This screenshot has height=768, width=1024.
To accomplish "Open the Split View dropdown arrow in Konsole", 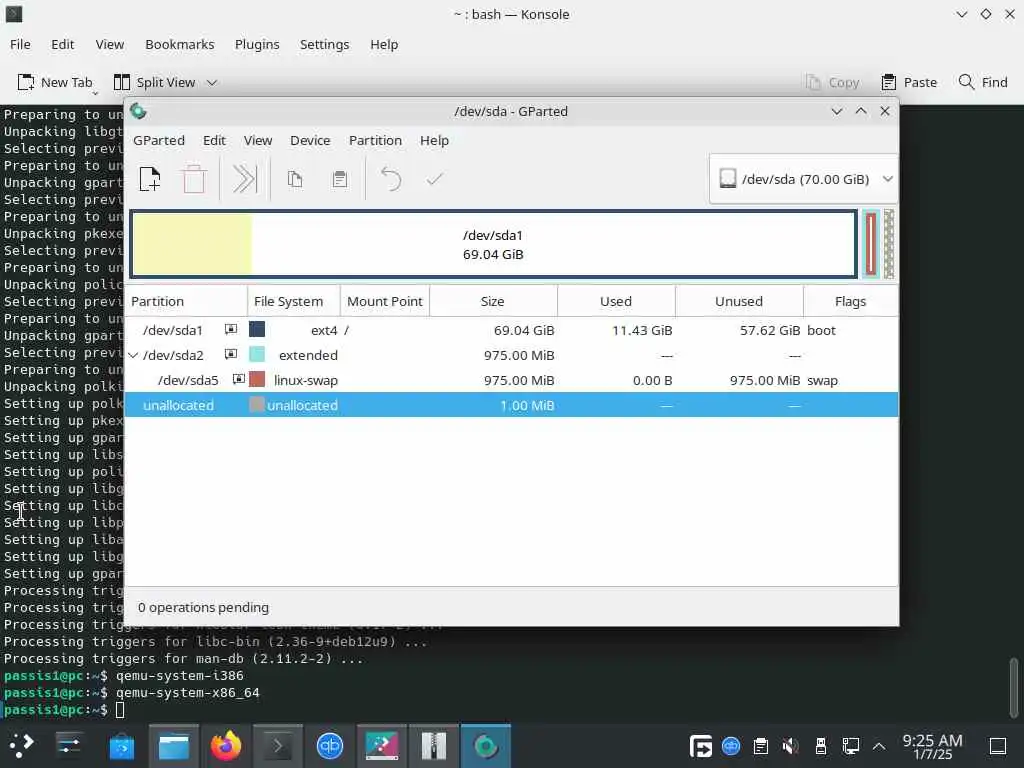I will [212, 82].
